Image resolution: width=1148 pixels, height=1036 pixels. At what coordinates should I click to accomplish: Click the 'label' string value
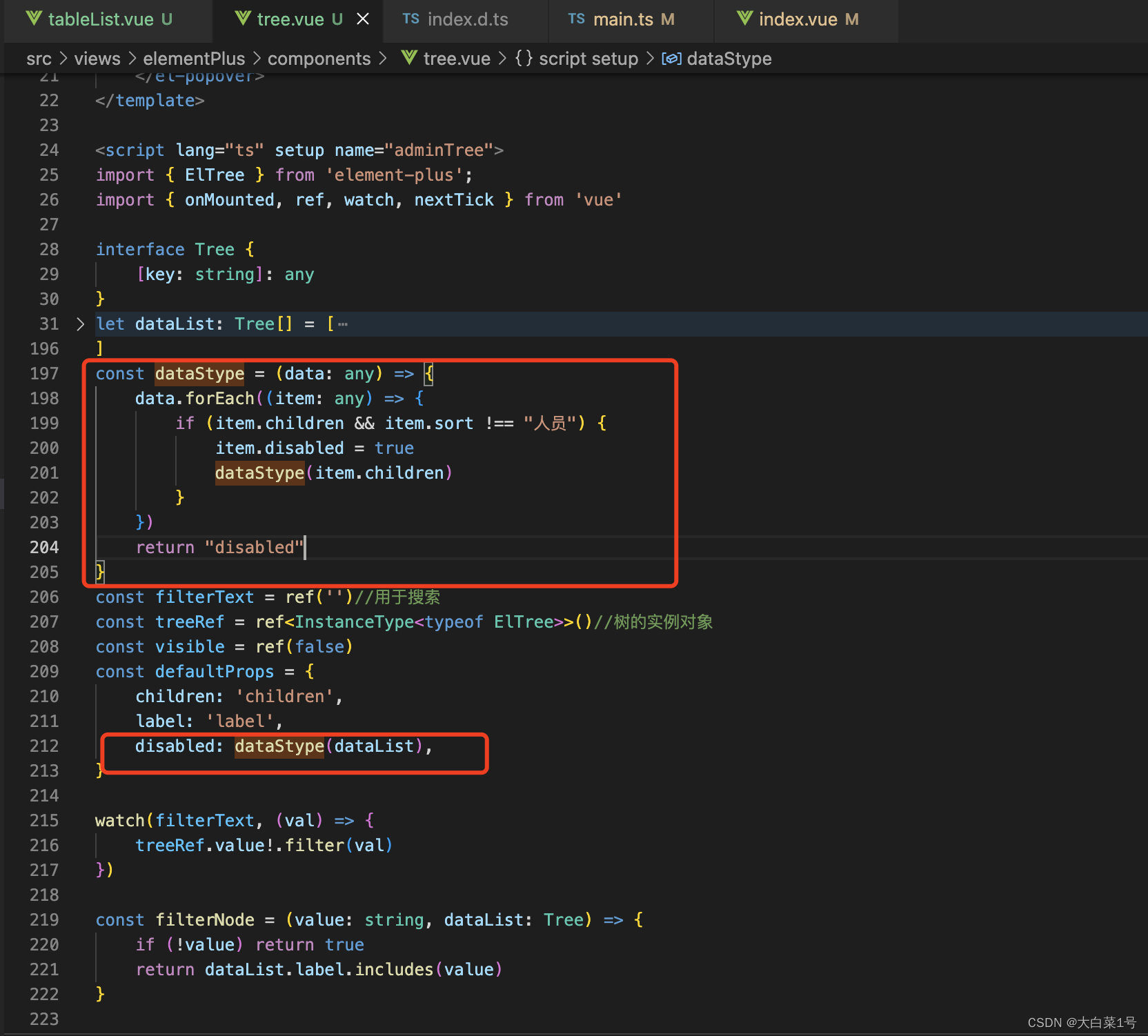point(239,721)
